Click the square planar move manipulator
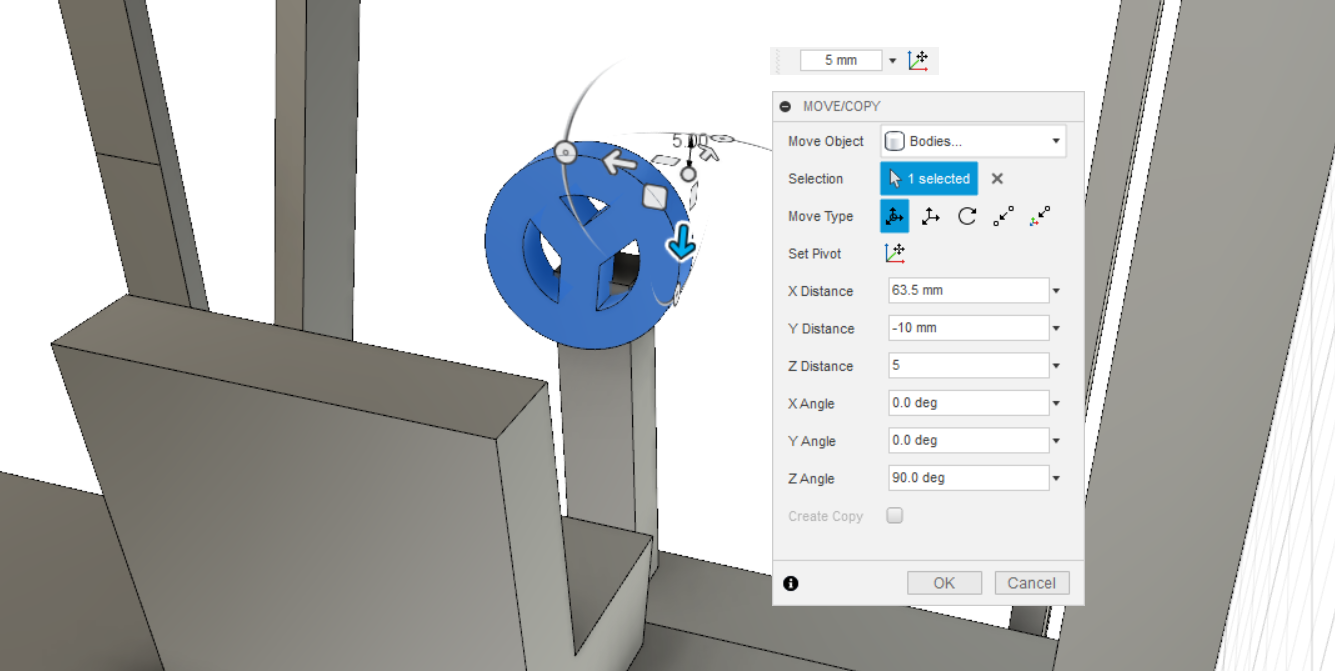The image size is (1335, 671). (x=654, y=197)
